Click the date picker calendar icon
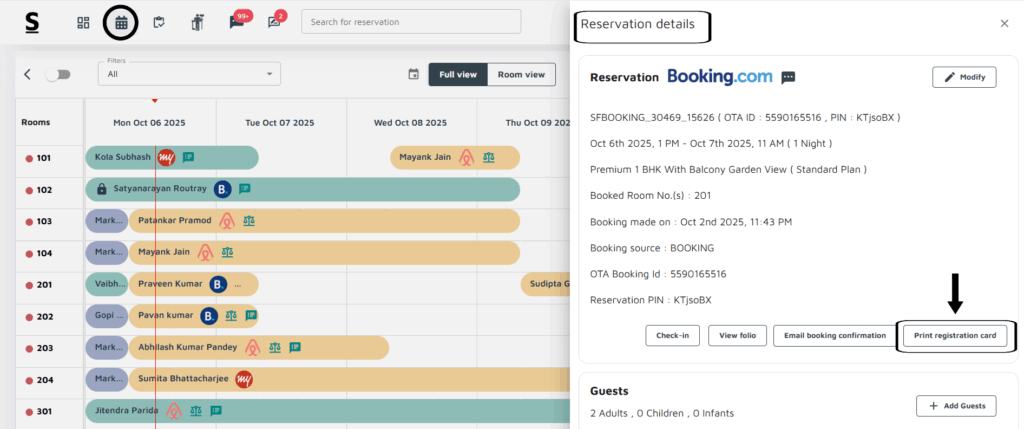This screenshot has height=429, width=1024. tap(413, 74)
